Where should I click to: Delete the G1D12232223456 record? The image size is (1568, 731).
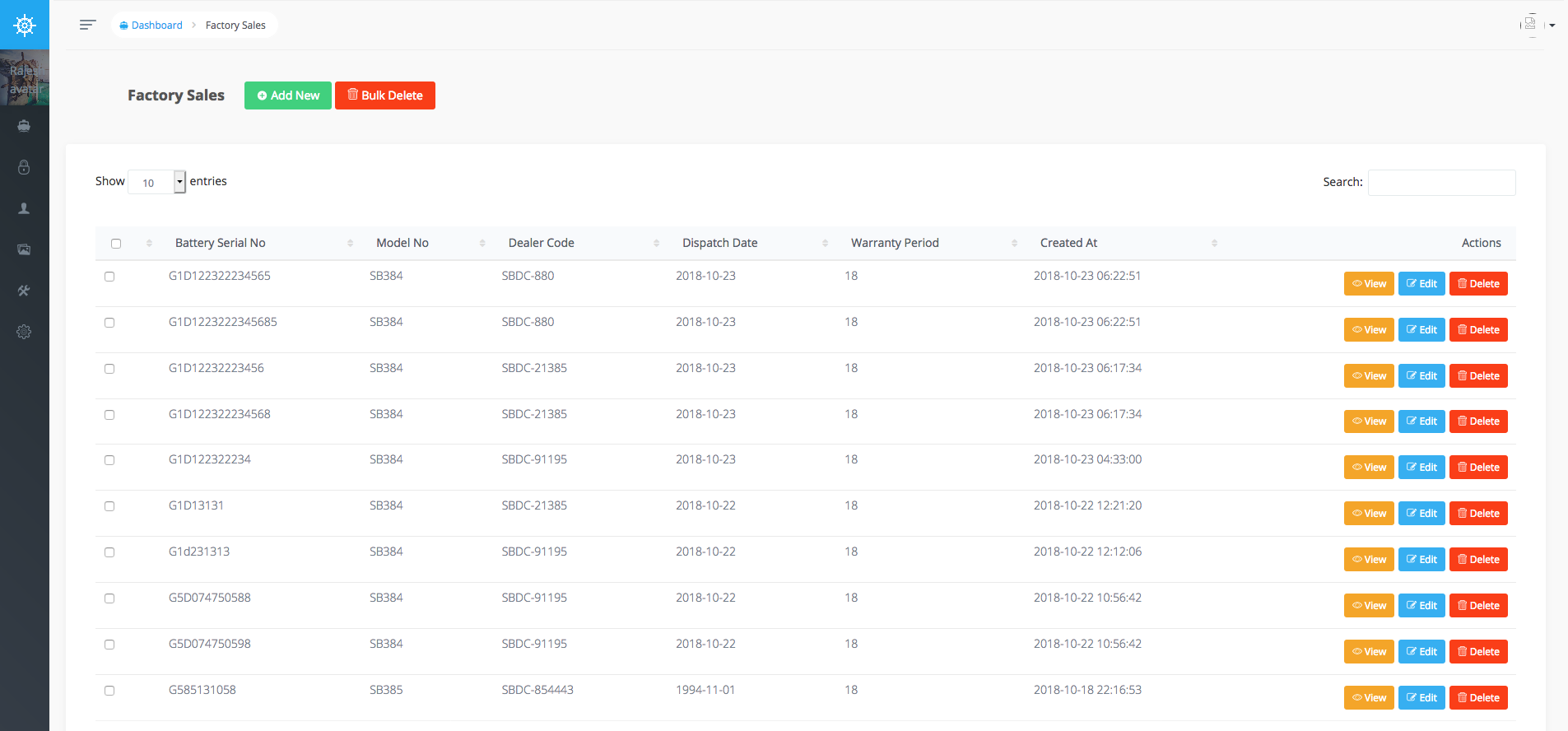click(x=1478, y=376)
